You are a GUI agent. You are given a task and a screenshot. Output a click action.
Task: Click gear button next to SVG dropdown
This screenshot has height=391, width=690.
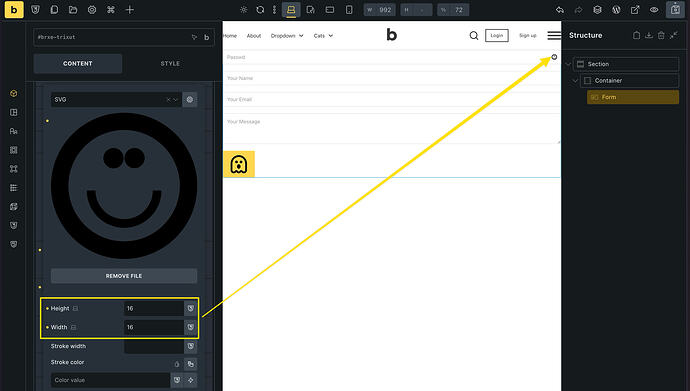tap(190, 99)
